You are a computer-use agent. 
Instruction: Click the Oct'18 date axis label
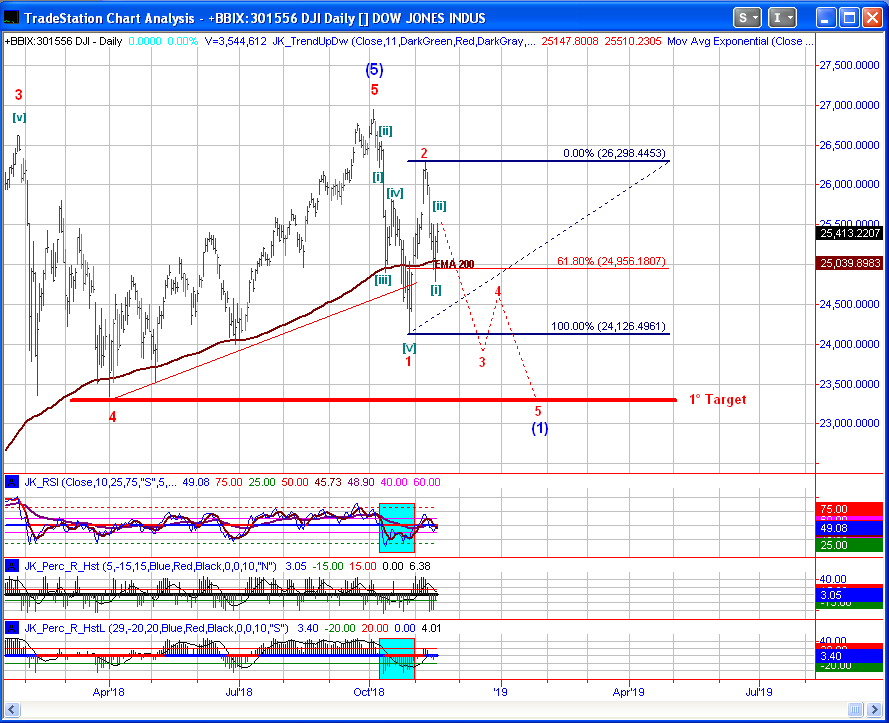coord(369,692)
